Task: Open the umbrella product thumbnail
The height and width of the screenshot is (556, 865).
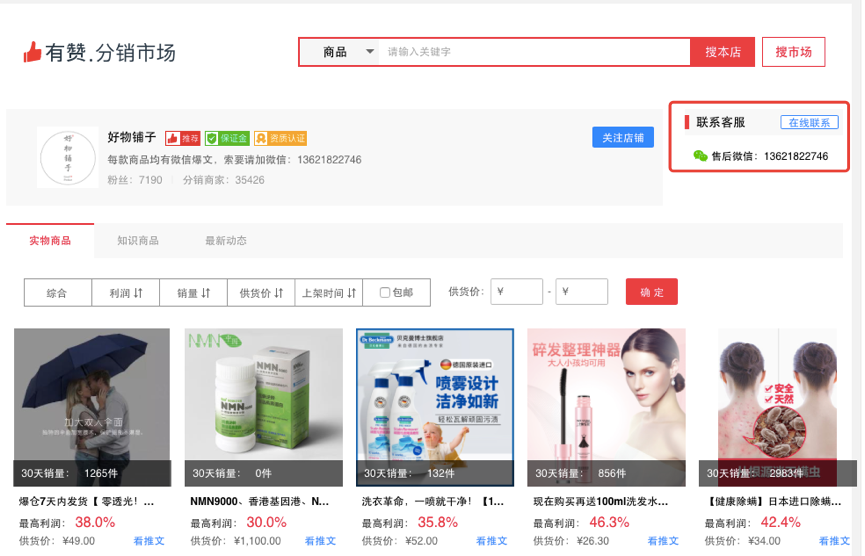Action: coord(92,408)
